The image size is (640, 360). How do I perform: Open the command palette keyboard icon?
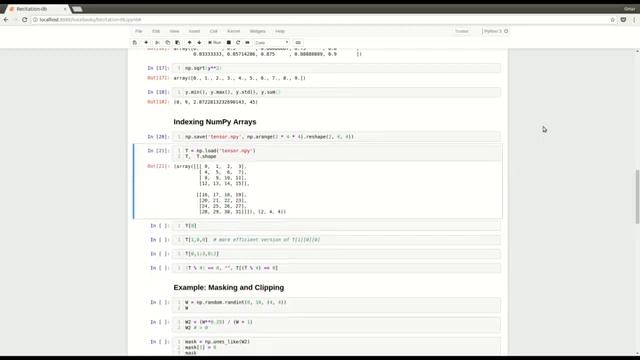[298, 42]
